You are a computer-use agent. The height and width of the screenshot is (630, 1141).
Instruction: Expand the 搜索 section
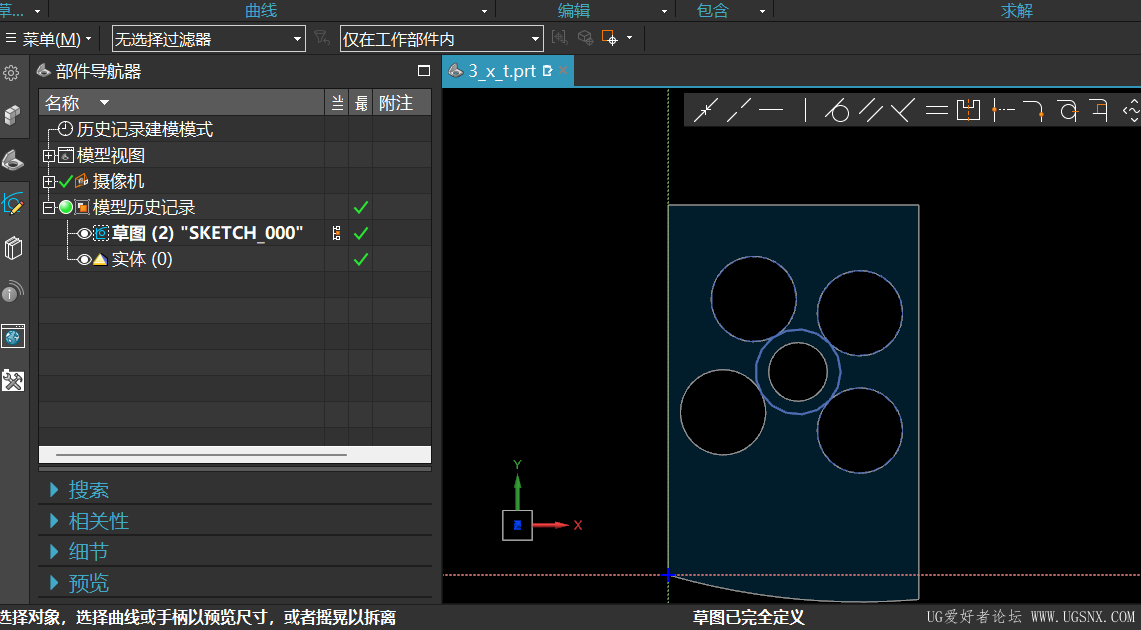[x=54, y=490]
